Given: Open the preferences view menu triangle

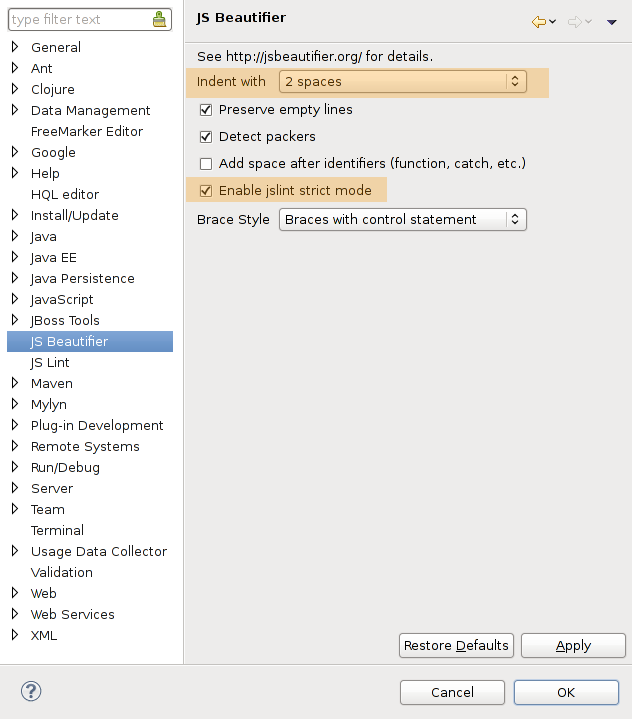Looking at the screenshot, I should pos(612,22).
